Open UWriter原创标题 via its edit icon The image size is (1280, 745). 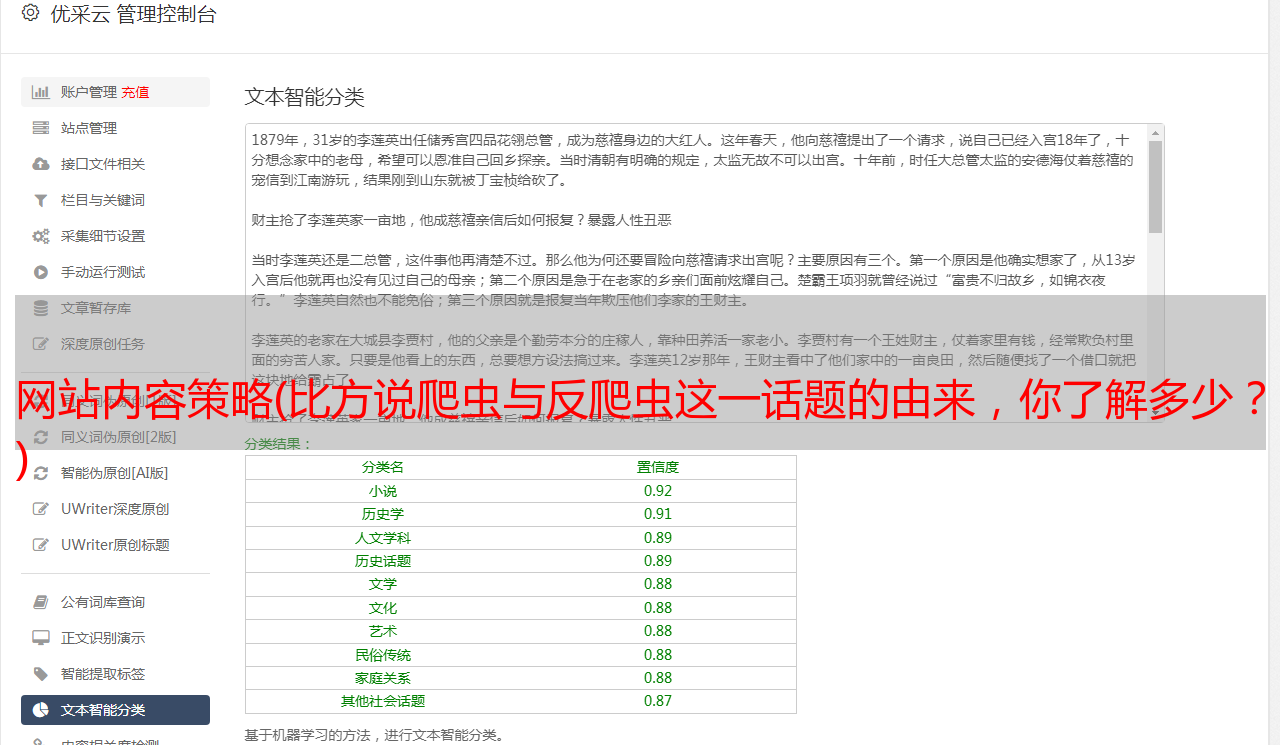pyautogui.click(x=41, y=545)
